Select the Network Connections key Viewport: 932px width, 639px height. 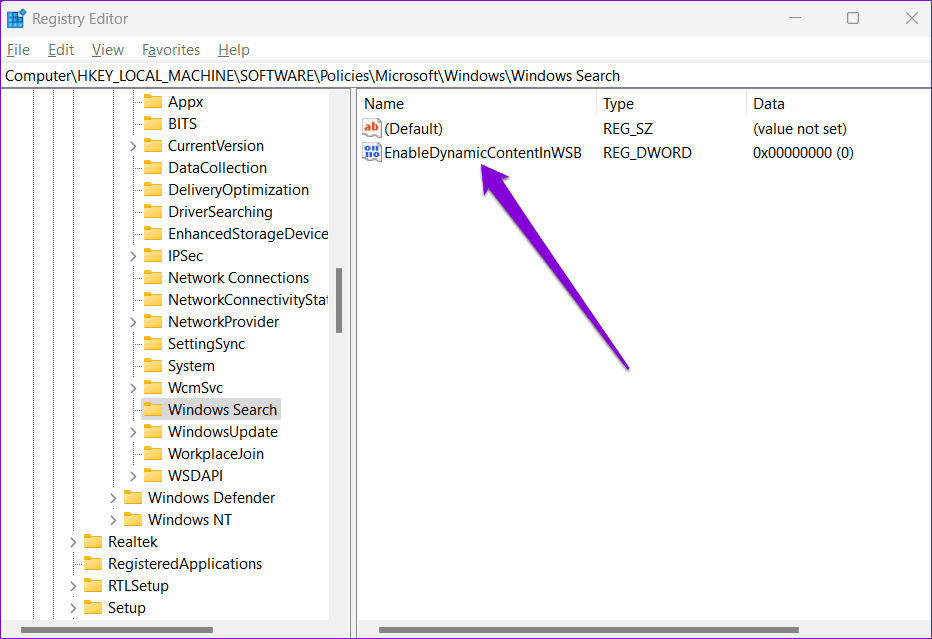238,278
